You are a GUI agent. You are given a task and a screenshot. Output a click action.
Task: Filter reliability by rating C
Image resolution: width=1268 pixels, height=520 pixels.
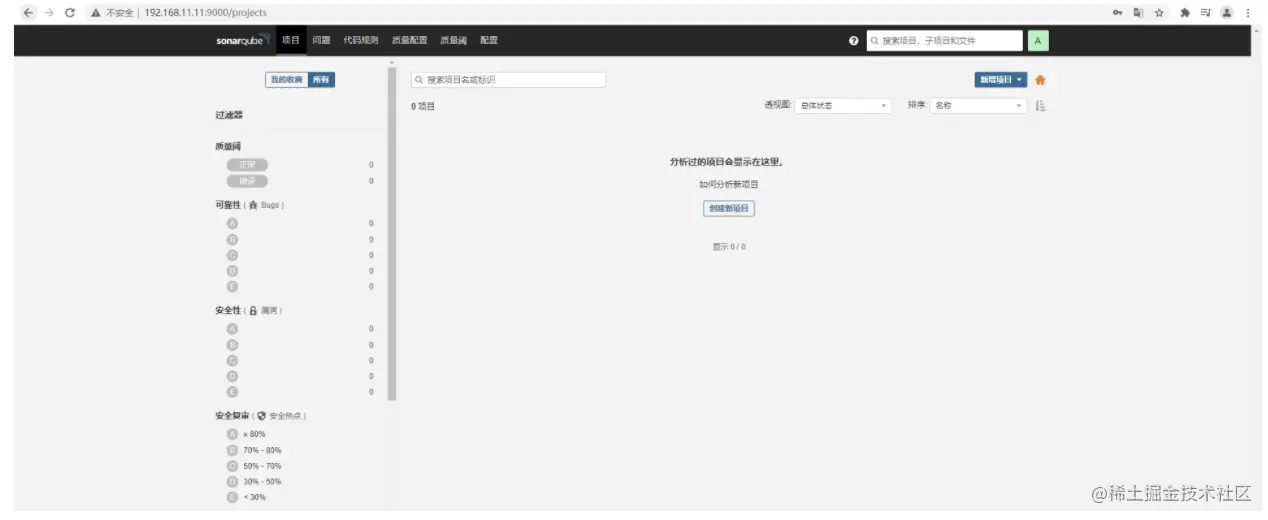[233, 255]
